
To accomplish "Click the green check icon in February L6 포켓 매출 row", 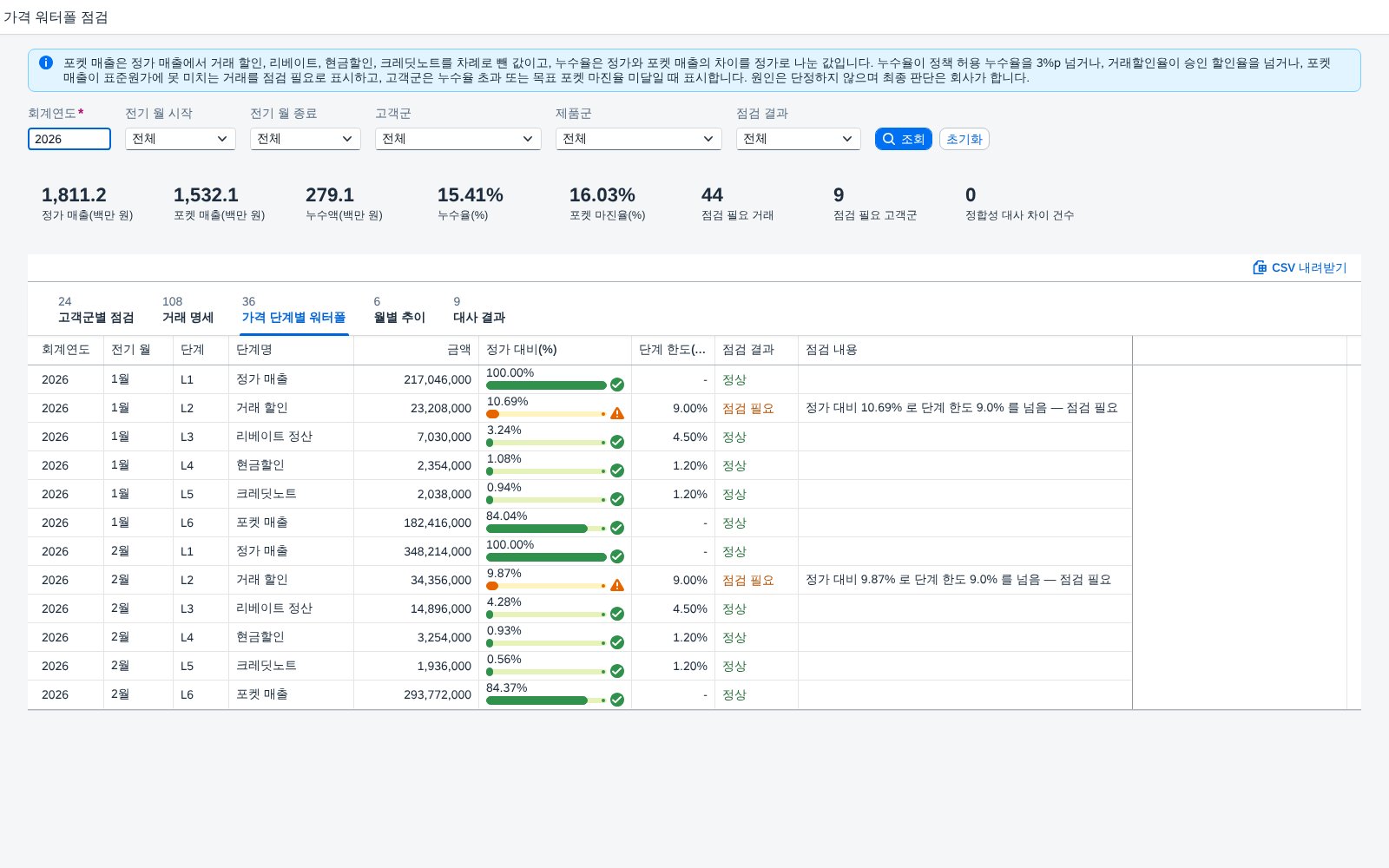I will [x=617, y=700].
